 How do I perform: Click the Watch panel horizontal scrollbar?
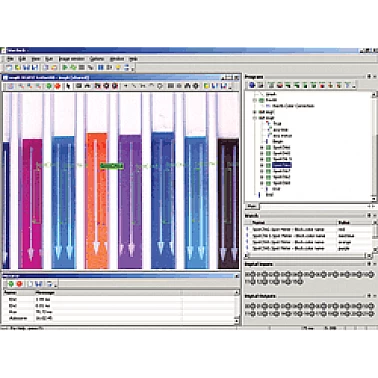(x=308, y=256)
